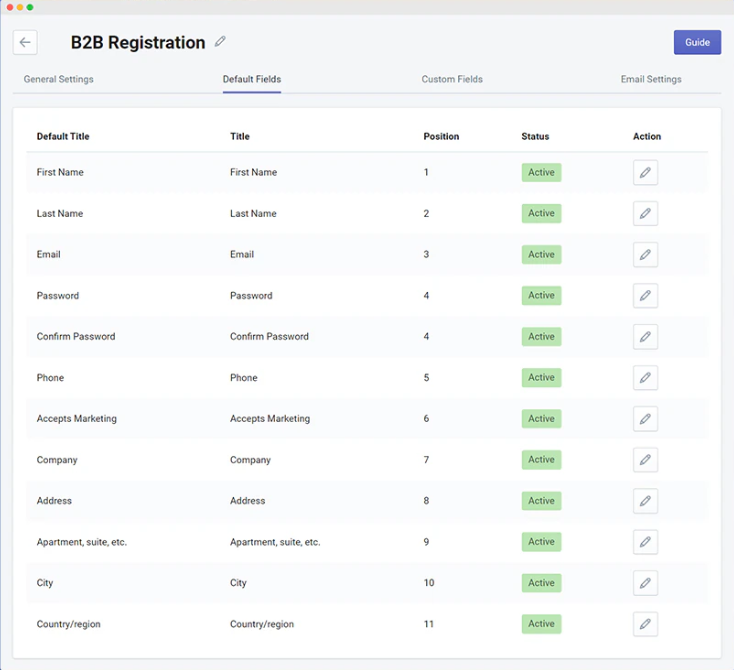
Task: Open editor for City field row
Action: pos(645,583)
